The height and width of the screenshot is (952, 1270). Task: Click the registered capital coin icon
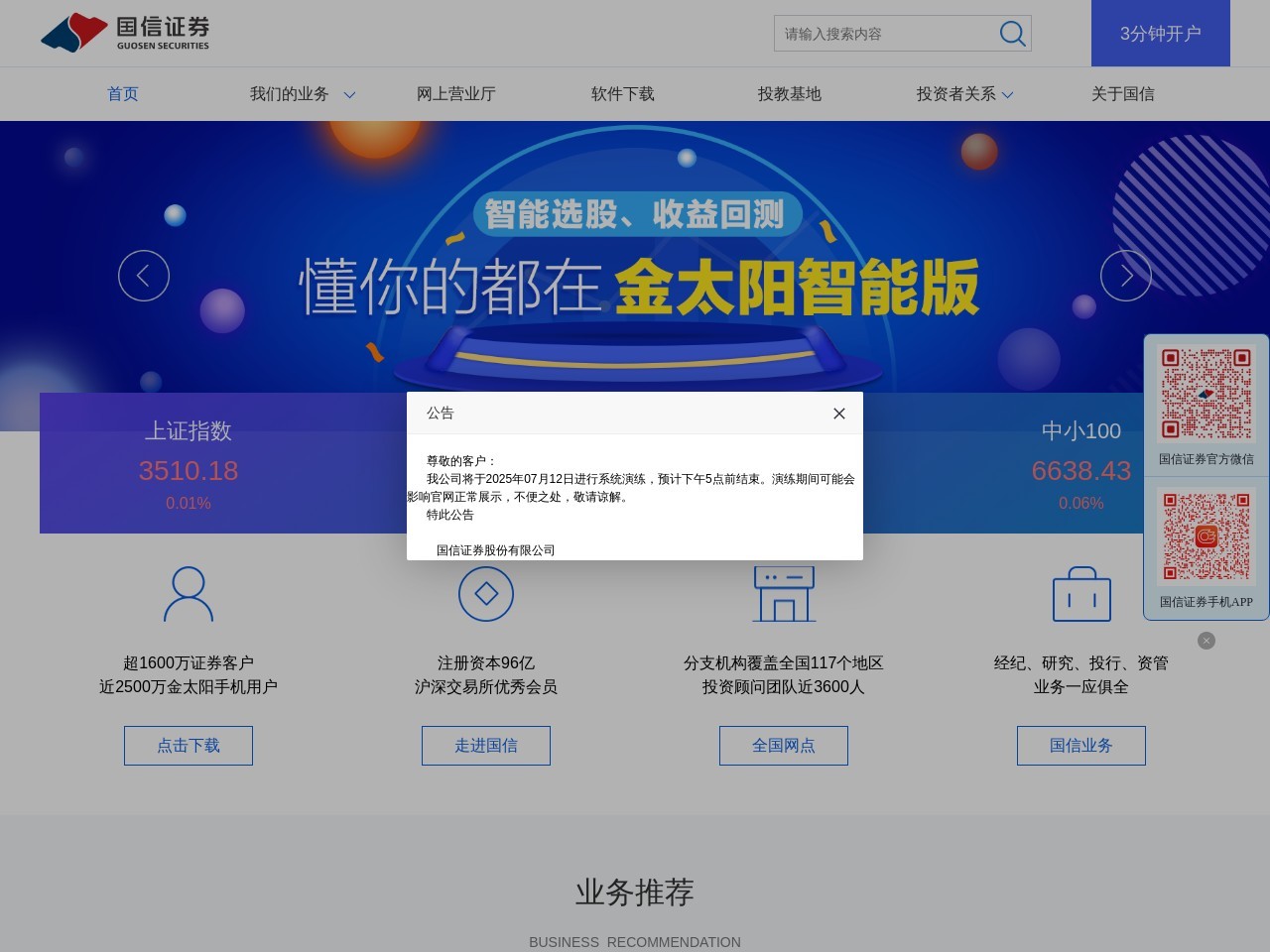[486, 594]
